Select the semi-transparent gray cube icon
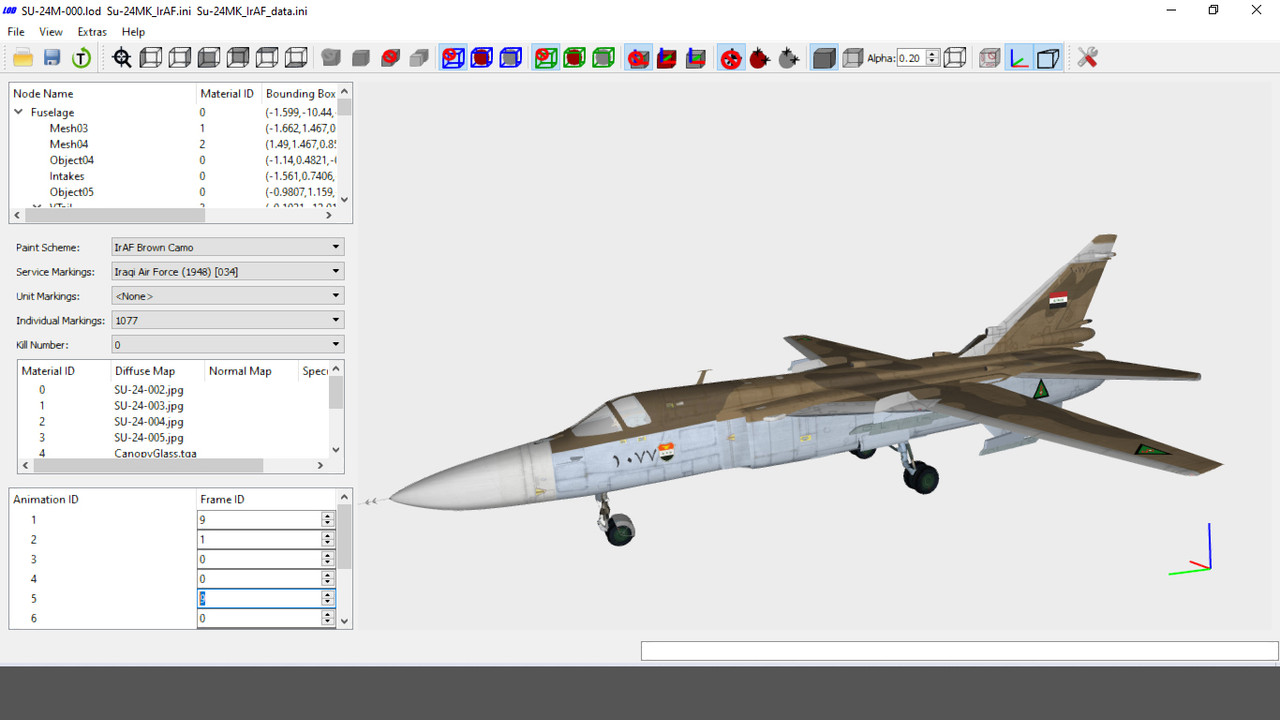 [x=853, y=58]
